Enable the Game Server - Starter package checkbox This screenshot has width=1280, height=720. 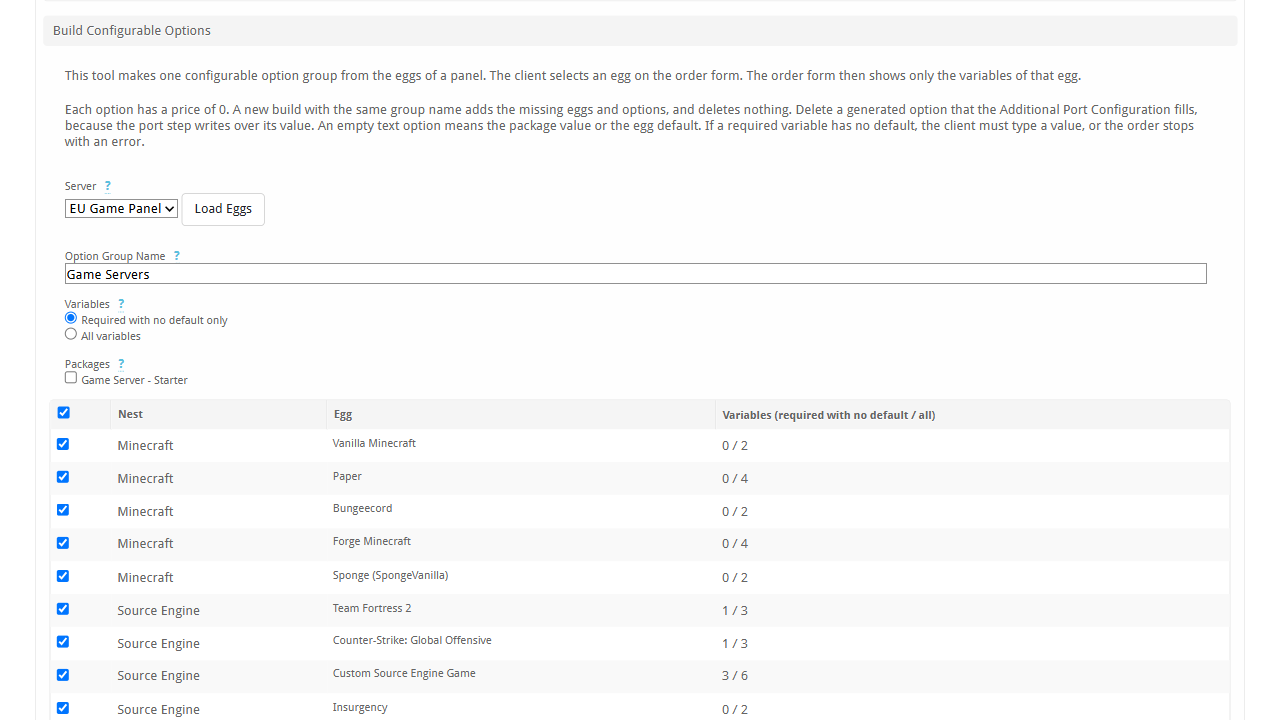(71, 378)
